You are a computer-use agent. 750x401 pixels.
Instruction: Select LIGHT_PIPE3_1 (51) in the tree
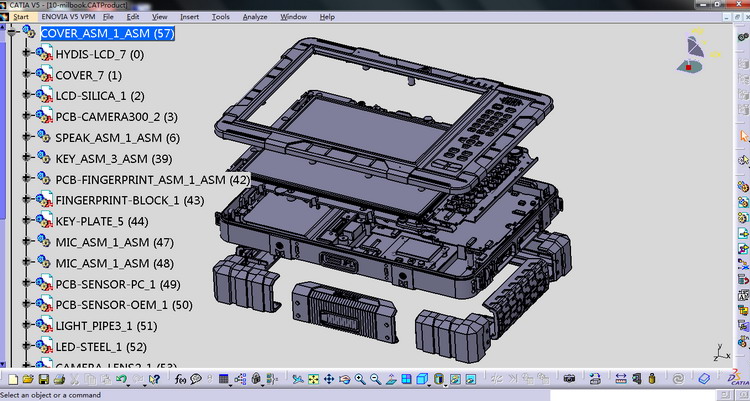click(106, 326)
